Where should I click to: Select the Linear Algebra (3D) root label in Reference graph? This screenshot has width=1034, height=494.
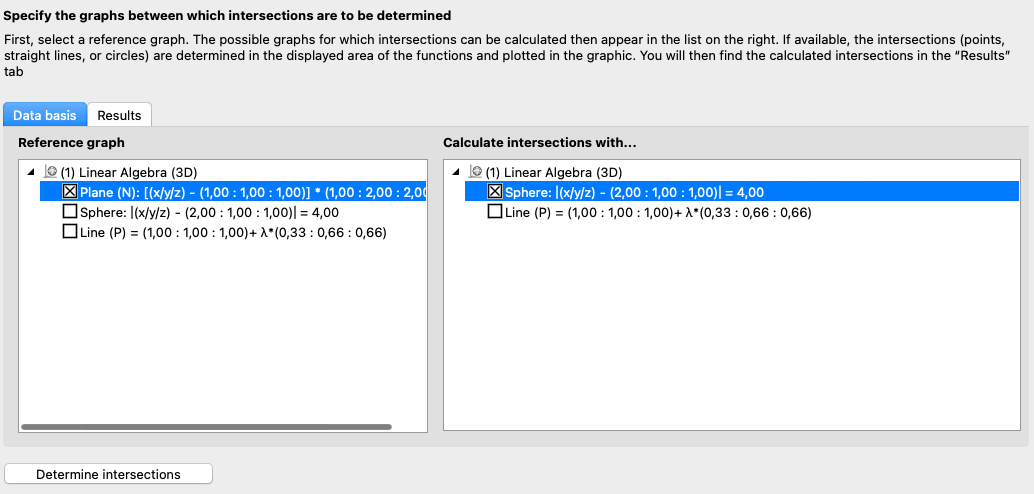click(x=129, y=172)
